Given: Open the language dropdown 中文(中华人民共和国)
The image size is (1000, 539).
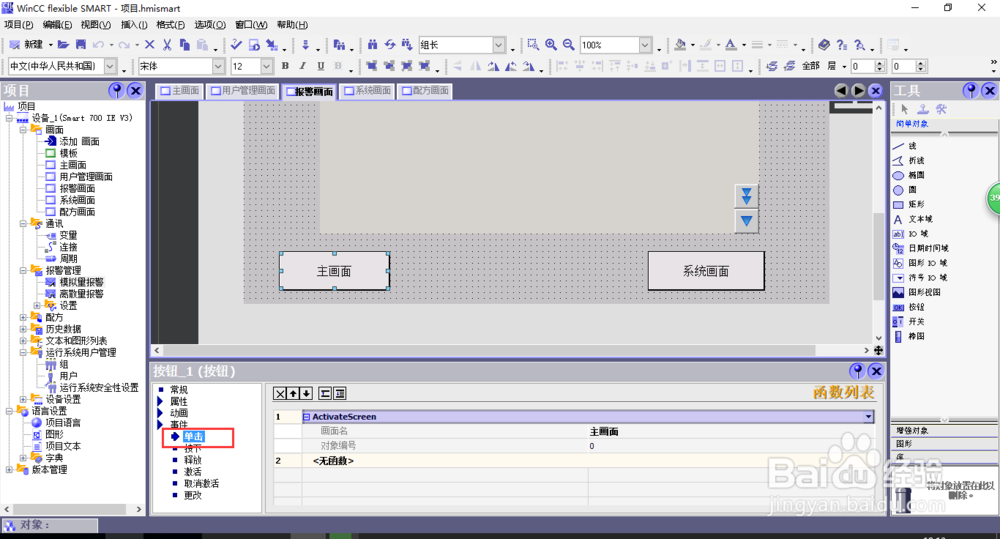Looking at the screenshot, I should point(110,66).
